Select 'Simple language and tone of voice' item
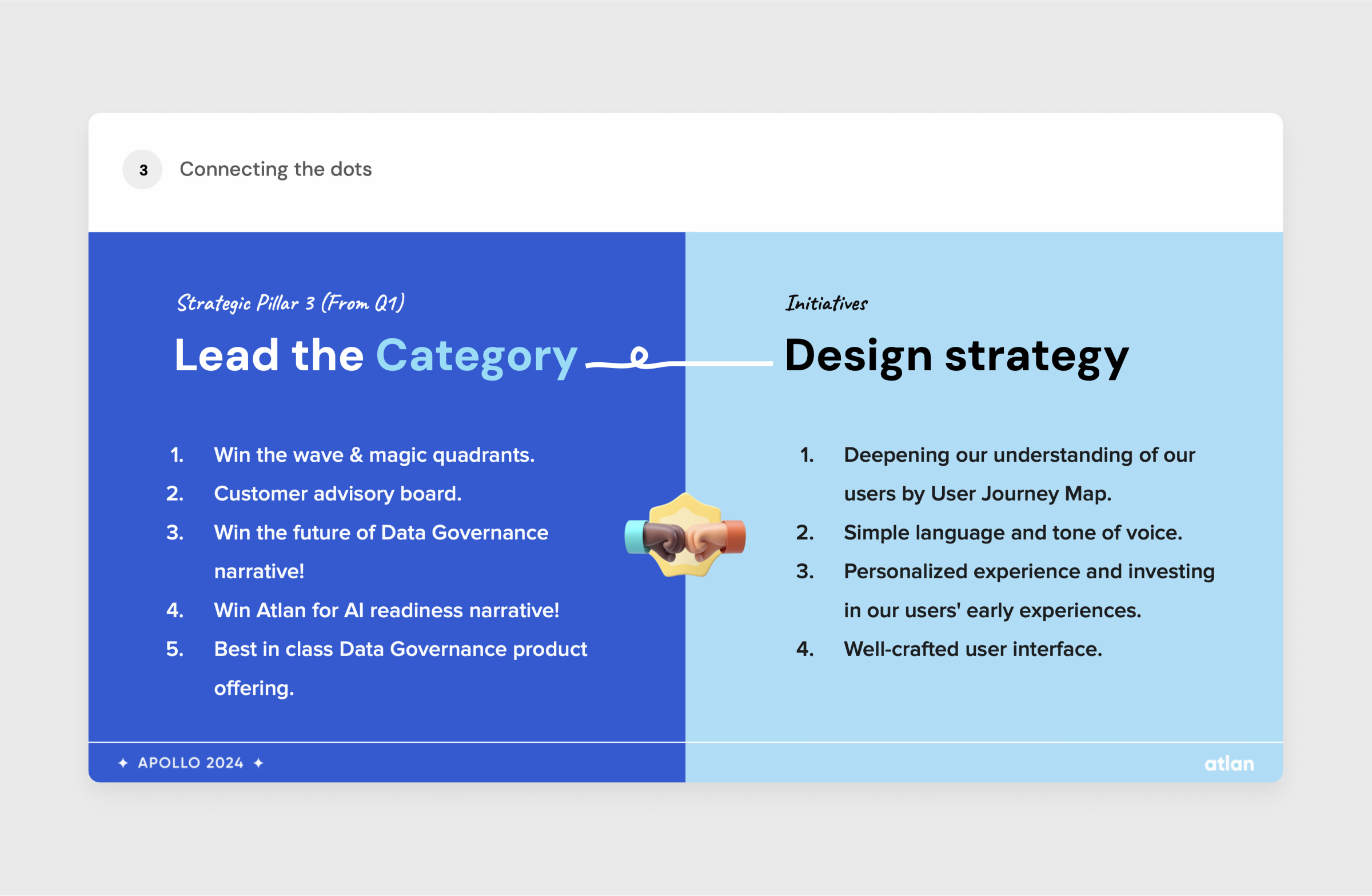The height and width of the screenshot is (896, 1372). pyautogui.click(x=1013, y=533)
